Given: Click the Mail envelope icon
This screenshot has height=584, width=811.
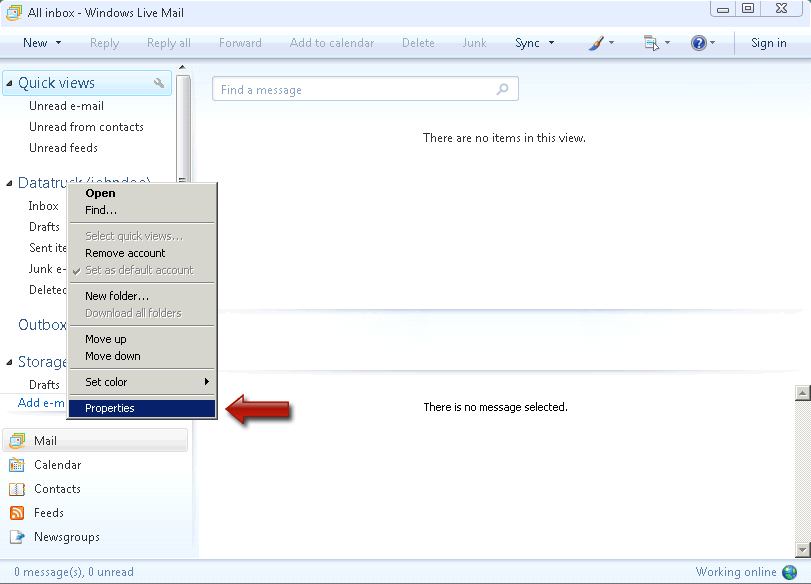Looking at the screenshot, I should (17, 440).
